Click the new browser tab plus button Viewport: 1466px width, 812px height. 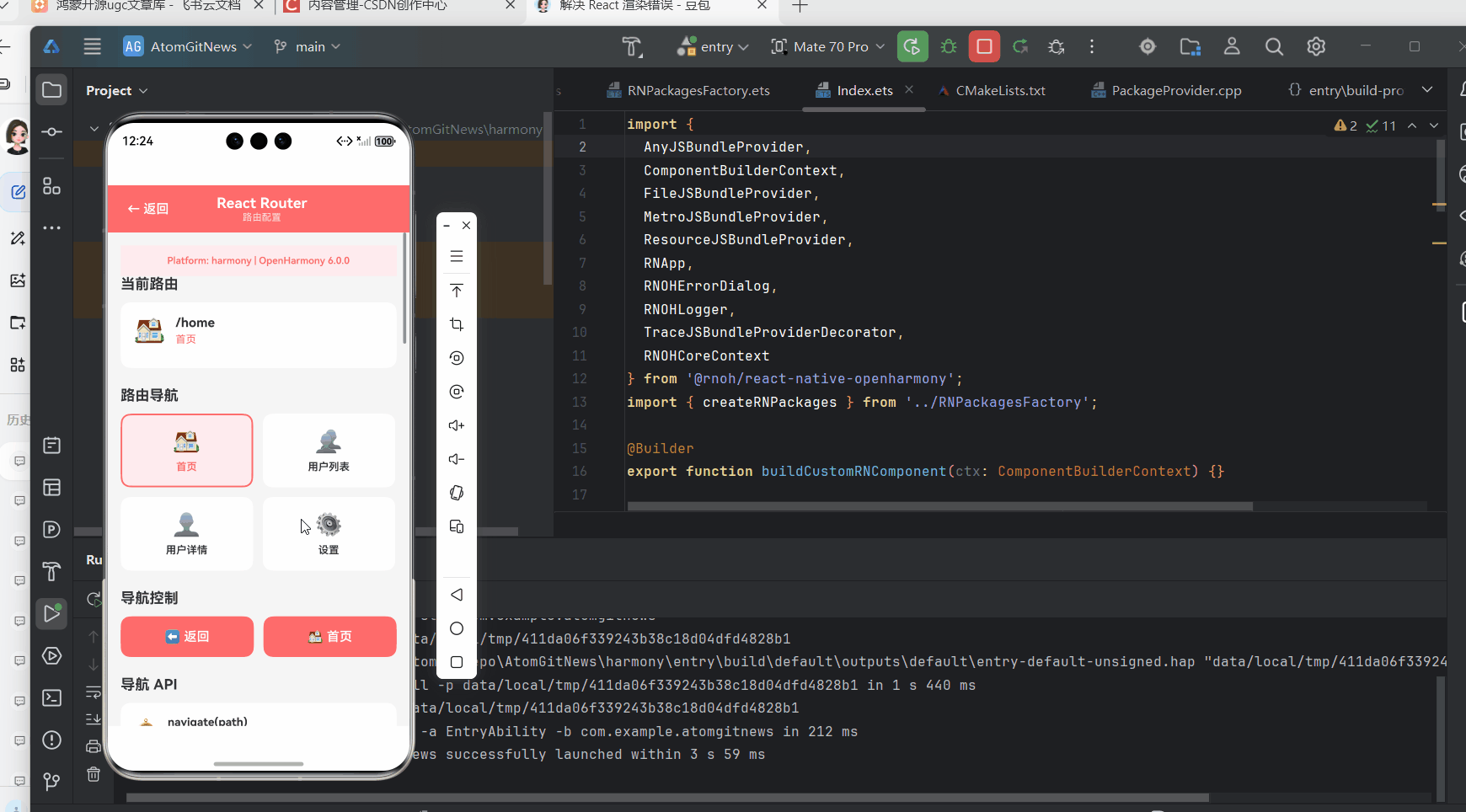pos(800,7)
